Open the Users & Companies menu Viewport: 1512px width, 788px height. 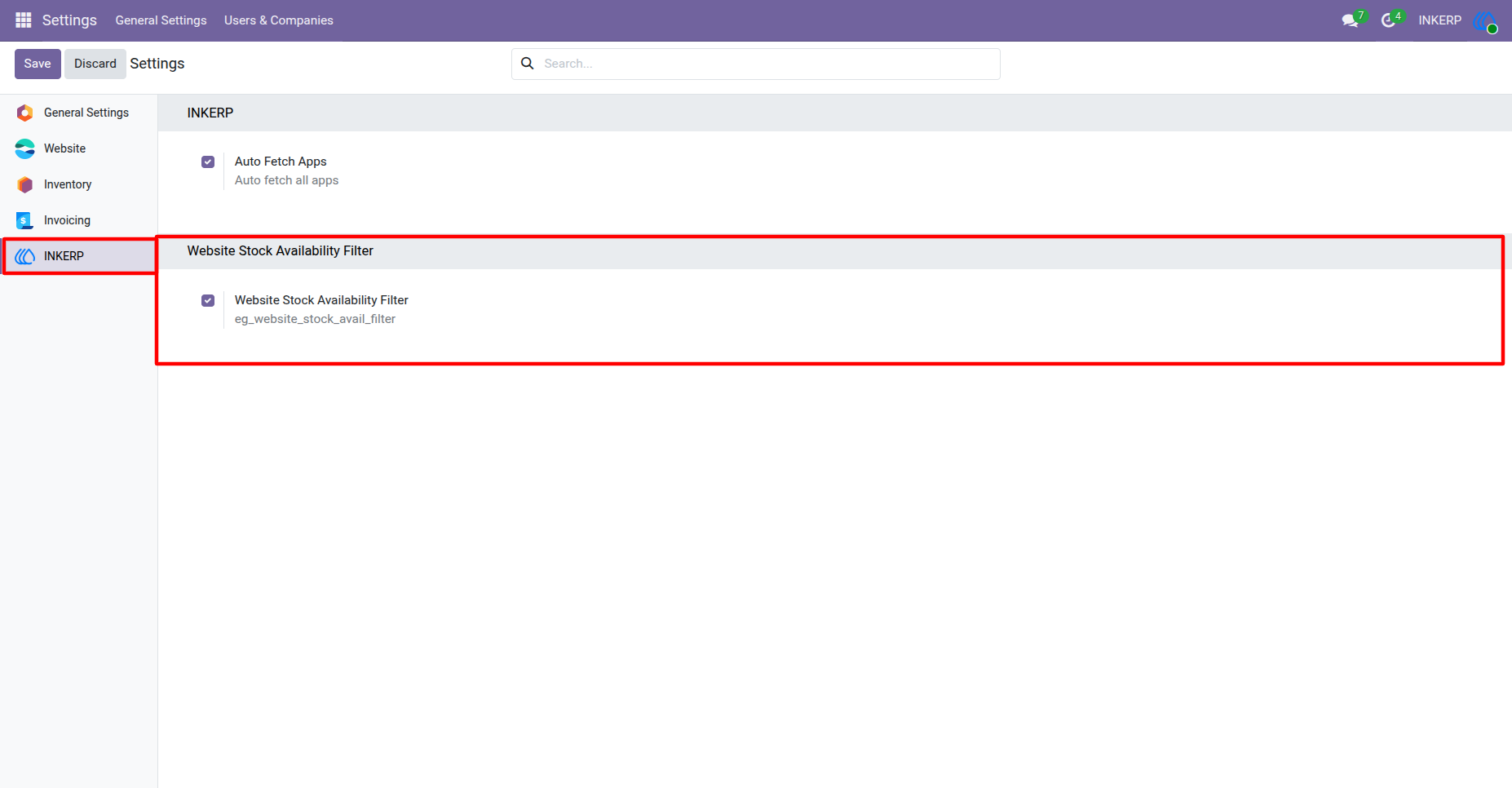click(x=279, y=20)
